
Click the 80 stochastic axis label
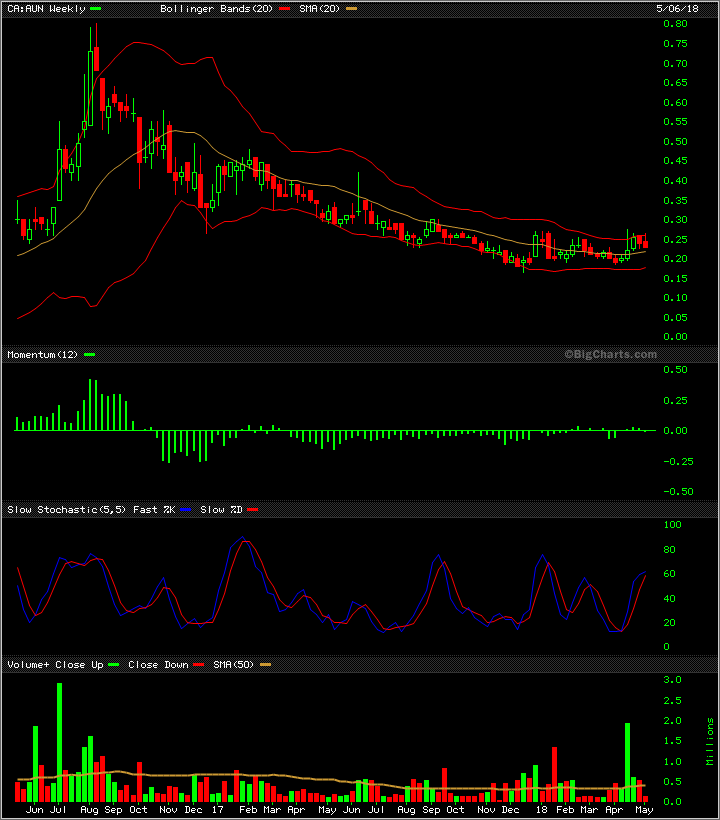[669, 550]
